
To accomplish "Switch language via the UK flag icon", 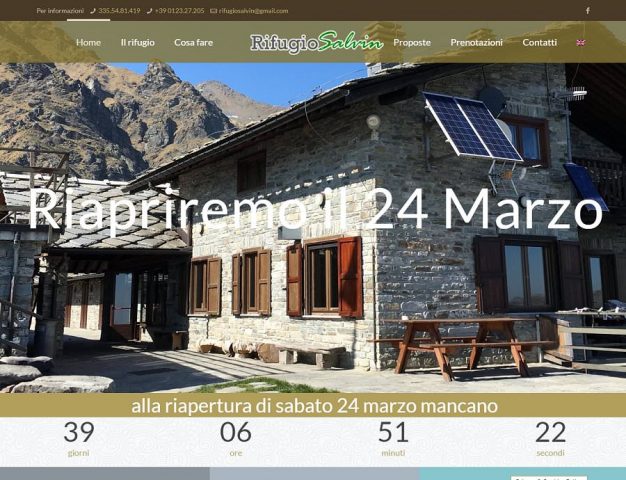I will click(581, 43).
